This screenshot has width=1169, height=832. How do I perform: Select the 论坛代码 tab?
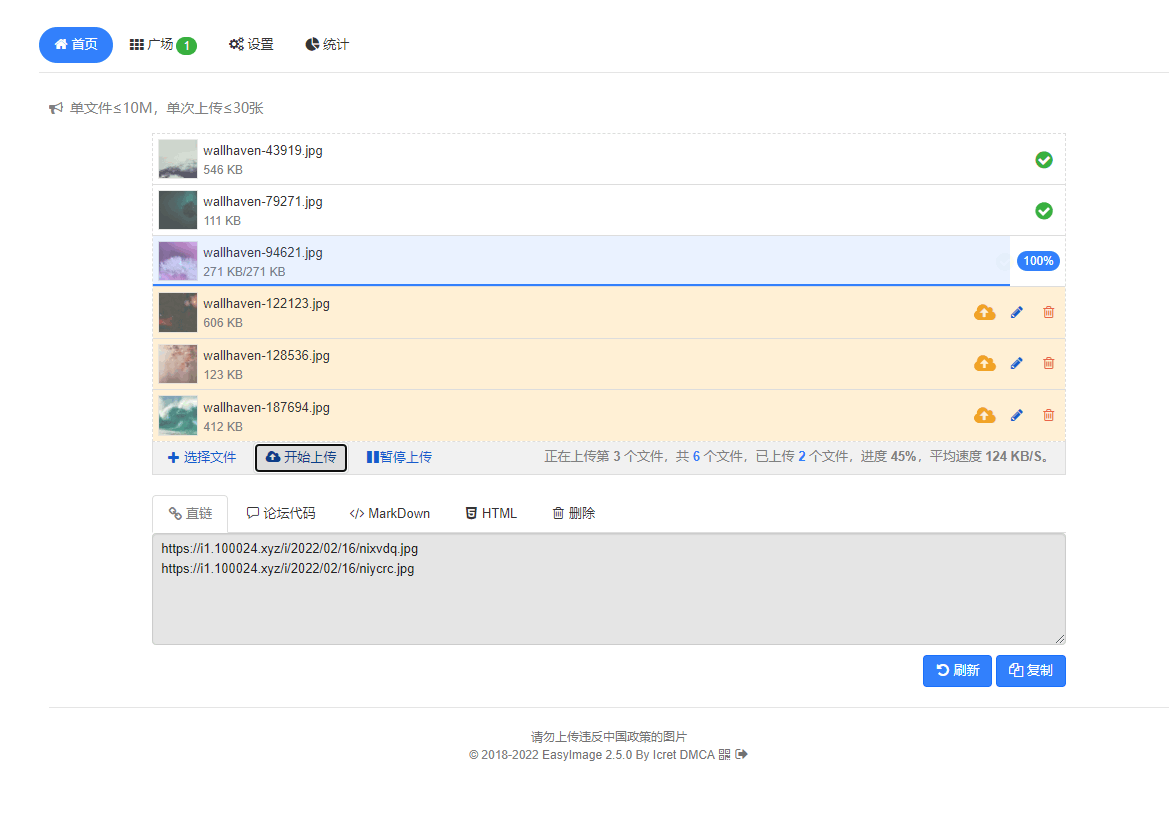point(280,513)
